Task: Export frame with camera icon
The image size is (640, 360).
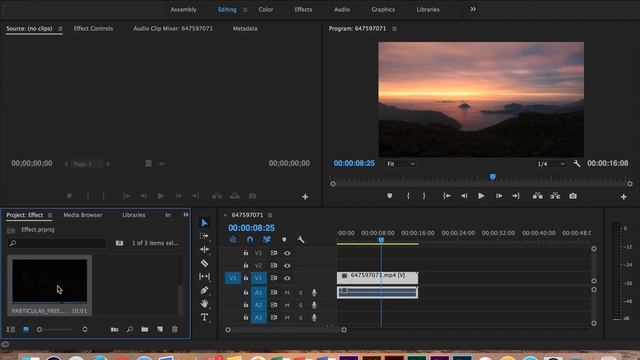Action: coord(573,196)
